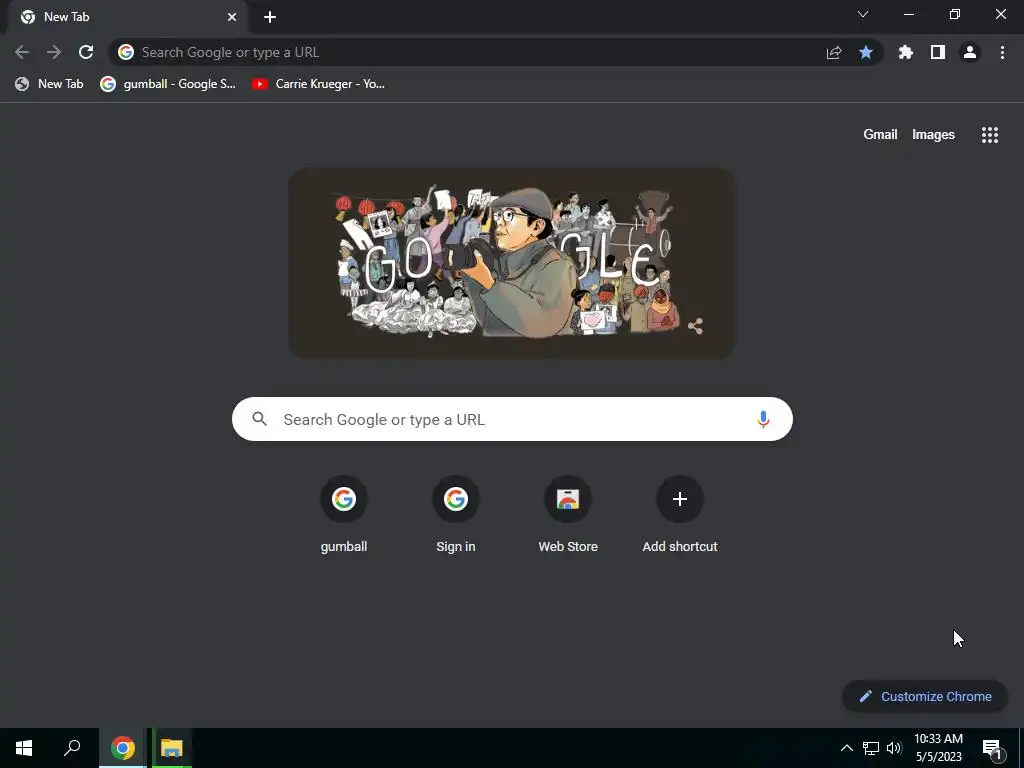Image resolution: width=1024 pixels, height=768 pixels.
Task: Open a new tab with the plus button
Action: click(270, 18)
